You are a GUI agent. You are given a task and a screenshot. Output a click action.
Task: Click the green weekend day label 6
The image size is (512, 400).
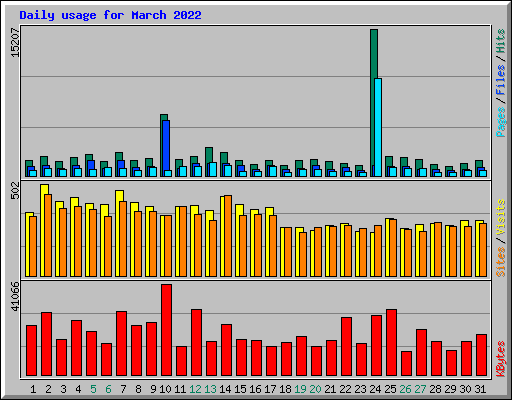pyautogui.click(x=108, y=389)
